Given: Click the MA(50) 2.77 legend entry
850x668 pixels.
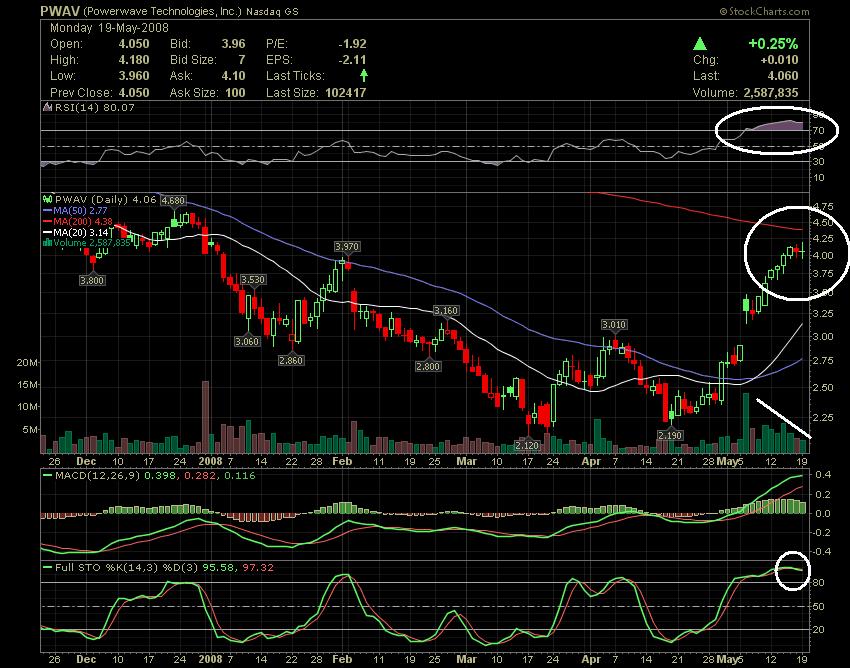Looking at the screenshot, I should 80,210.
